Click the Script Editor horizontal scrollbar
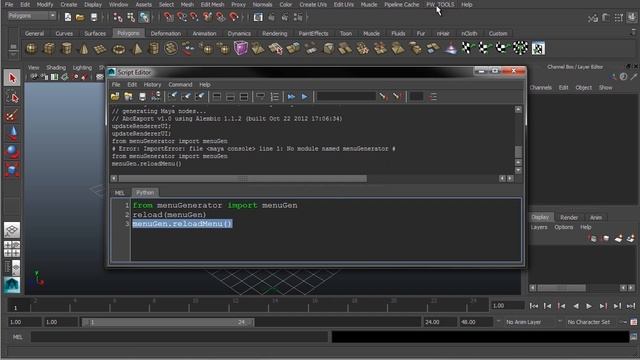The width and height of the screenshot is (640, 360). 243,179
